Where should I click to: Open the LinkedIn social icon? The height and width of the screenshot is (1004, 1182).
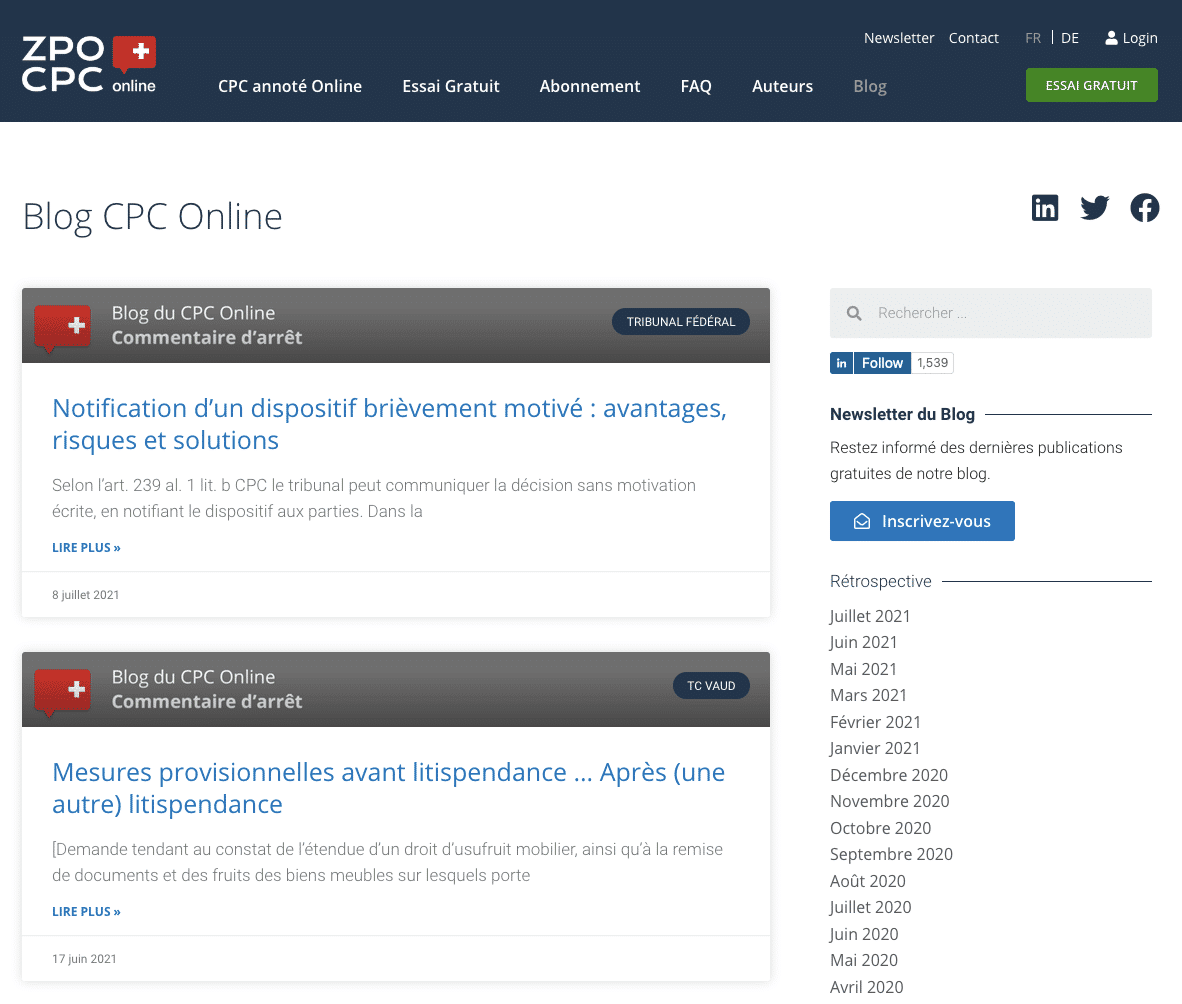(1045, 207)
